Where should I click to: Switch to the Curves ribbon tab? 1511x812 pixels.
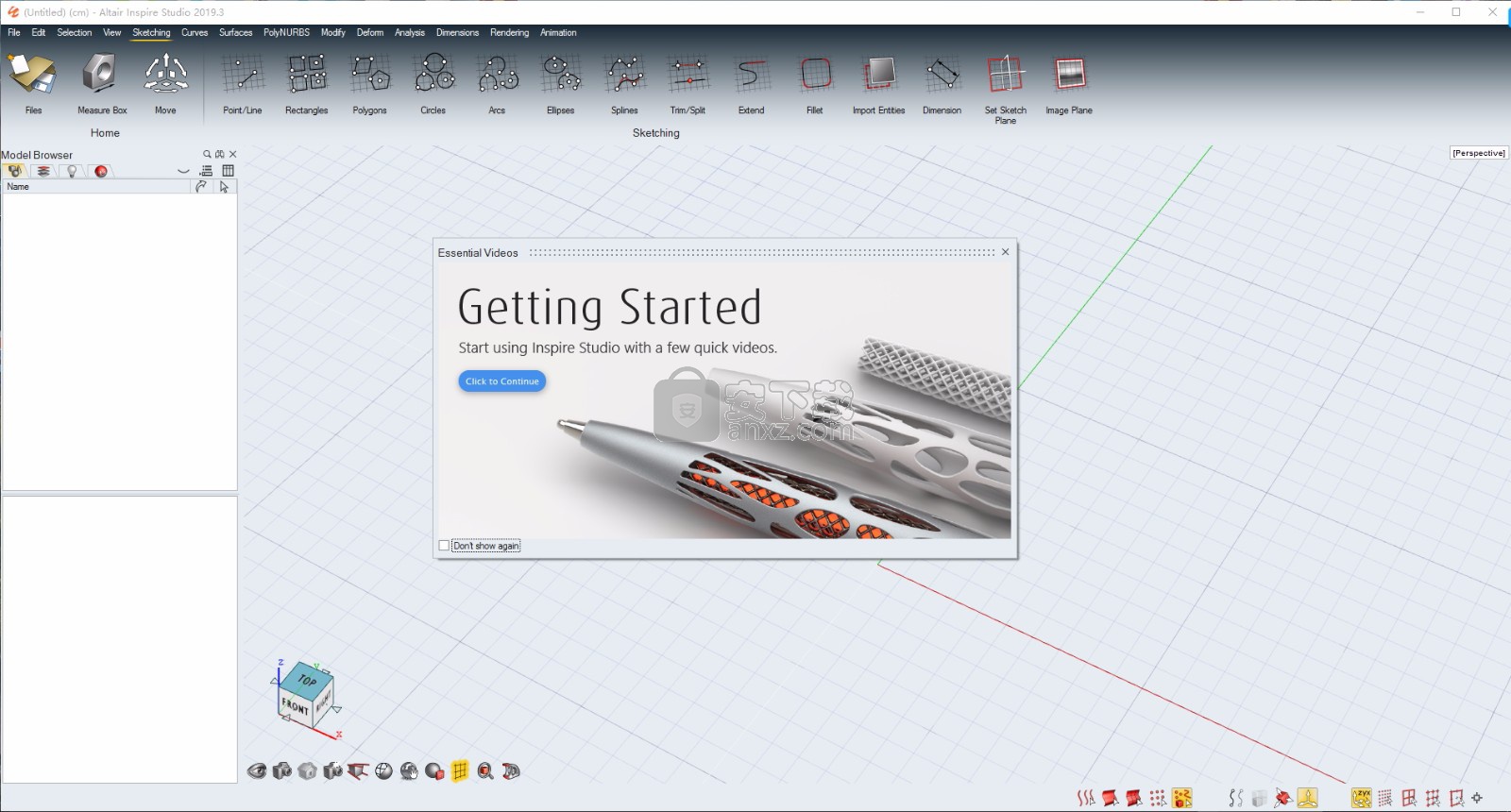pos(195,32)
